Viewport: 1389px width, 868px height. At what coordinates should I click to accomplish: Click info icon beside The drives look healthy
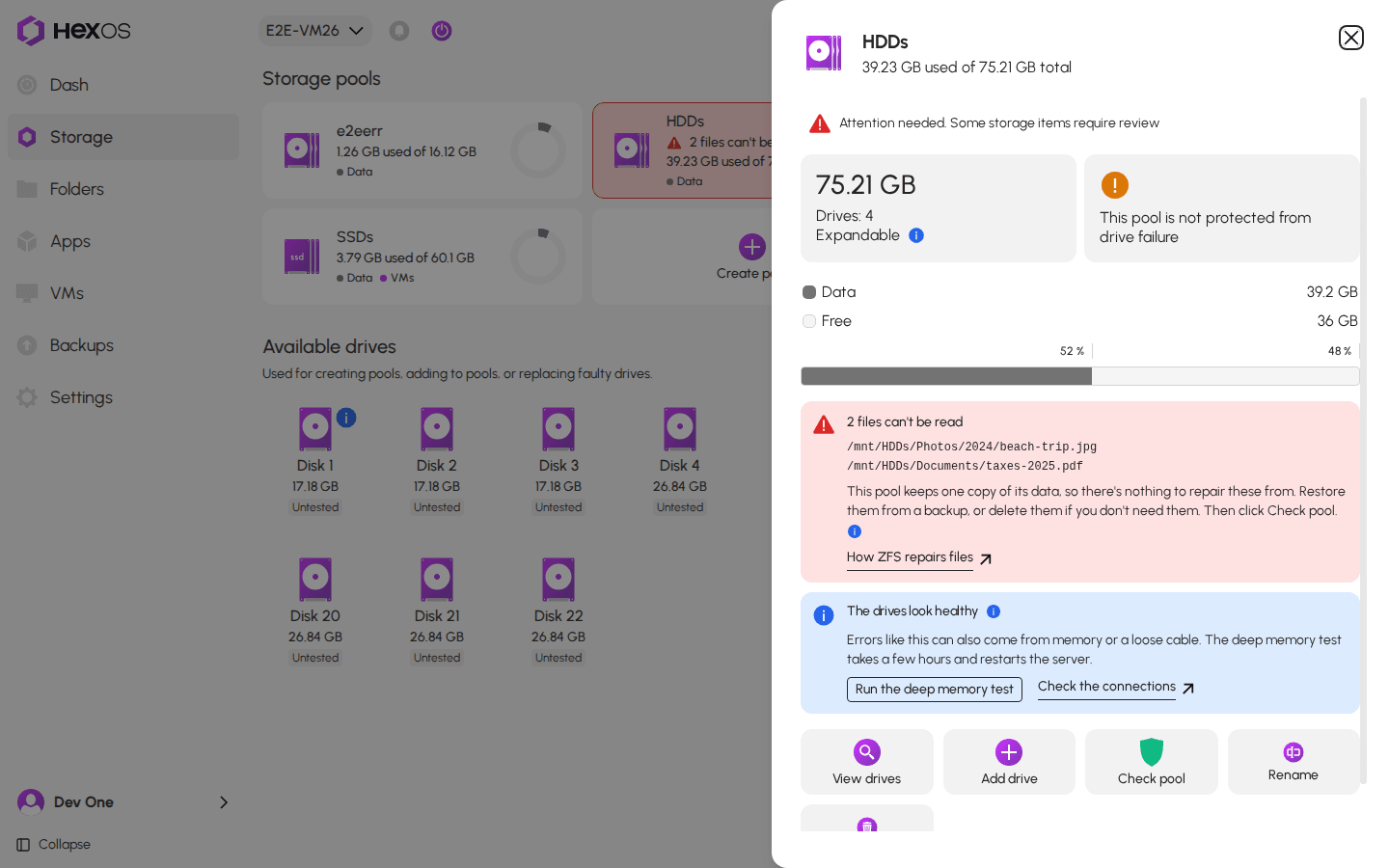994,611
